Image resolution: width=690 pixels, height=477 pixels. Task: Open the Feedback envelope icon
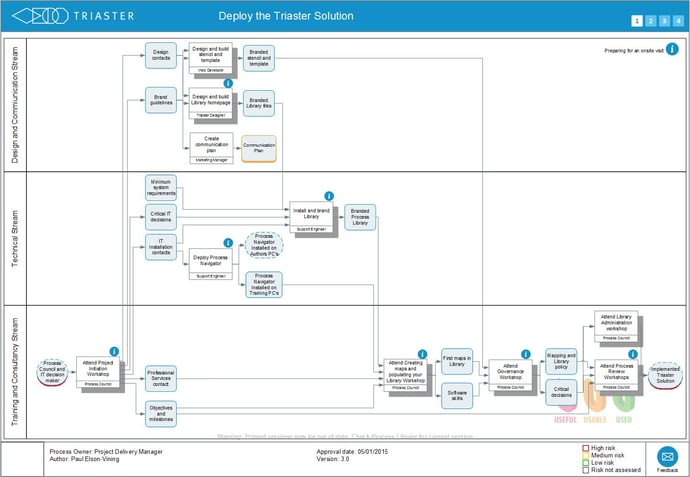pos(667,457)
